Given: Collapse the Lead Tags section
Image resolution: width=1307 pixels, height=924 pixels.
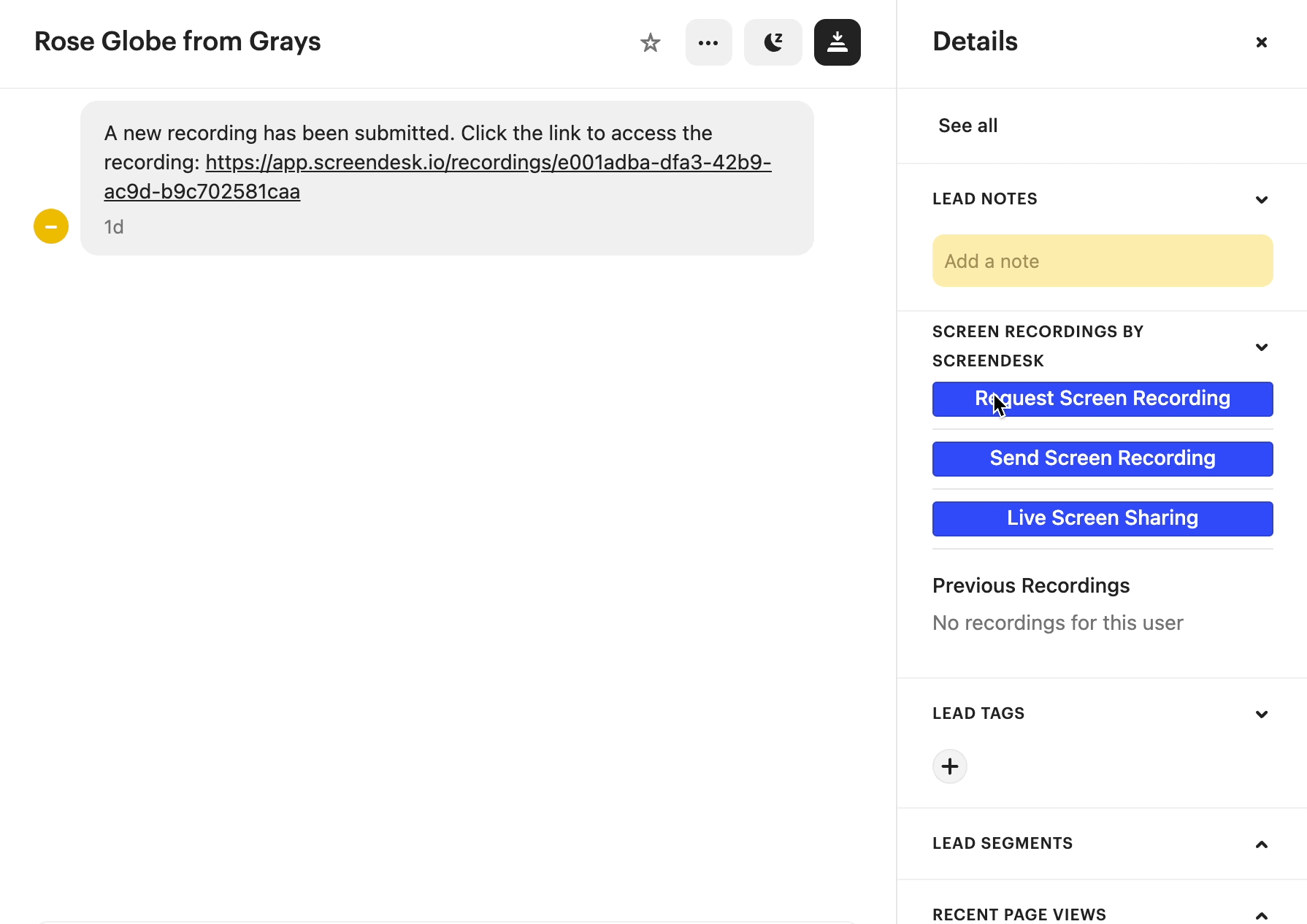Looking at the screenshot, I should click(1261, 714).
